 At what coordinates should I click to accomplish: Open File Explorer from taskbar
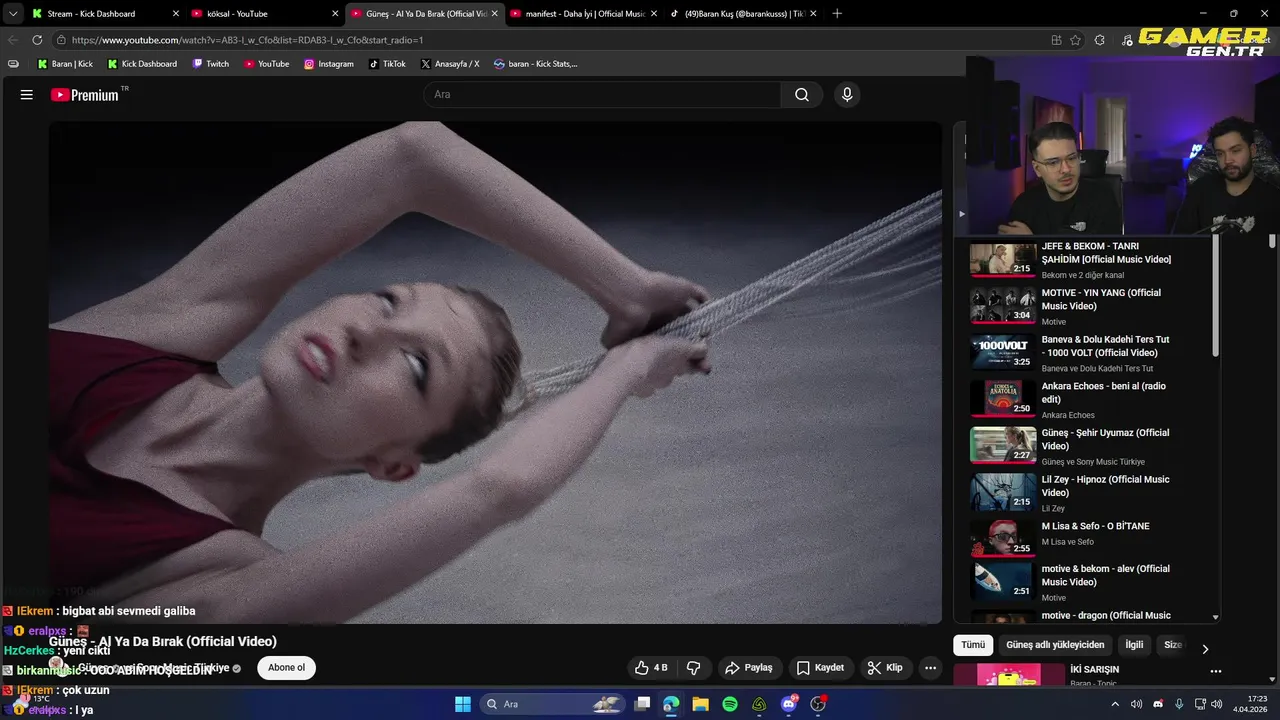pyautogui.click(x=700, y=704)
